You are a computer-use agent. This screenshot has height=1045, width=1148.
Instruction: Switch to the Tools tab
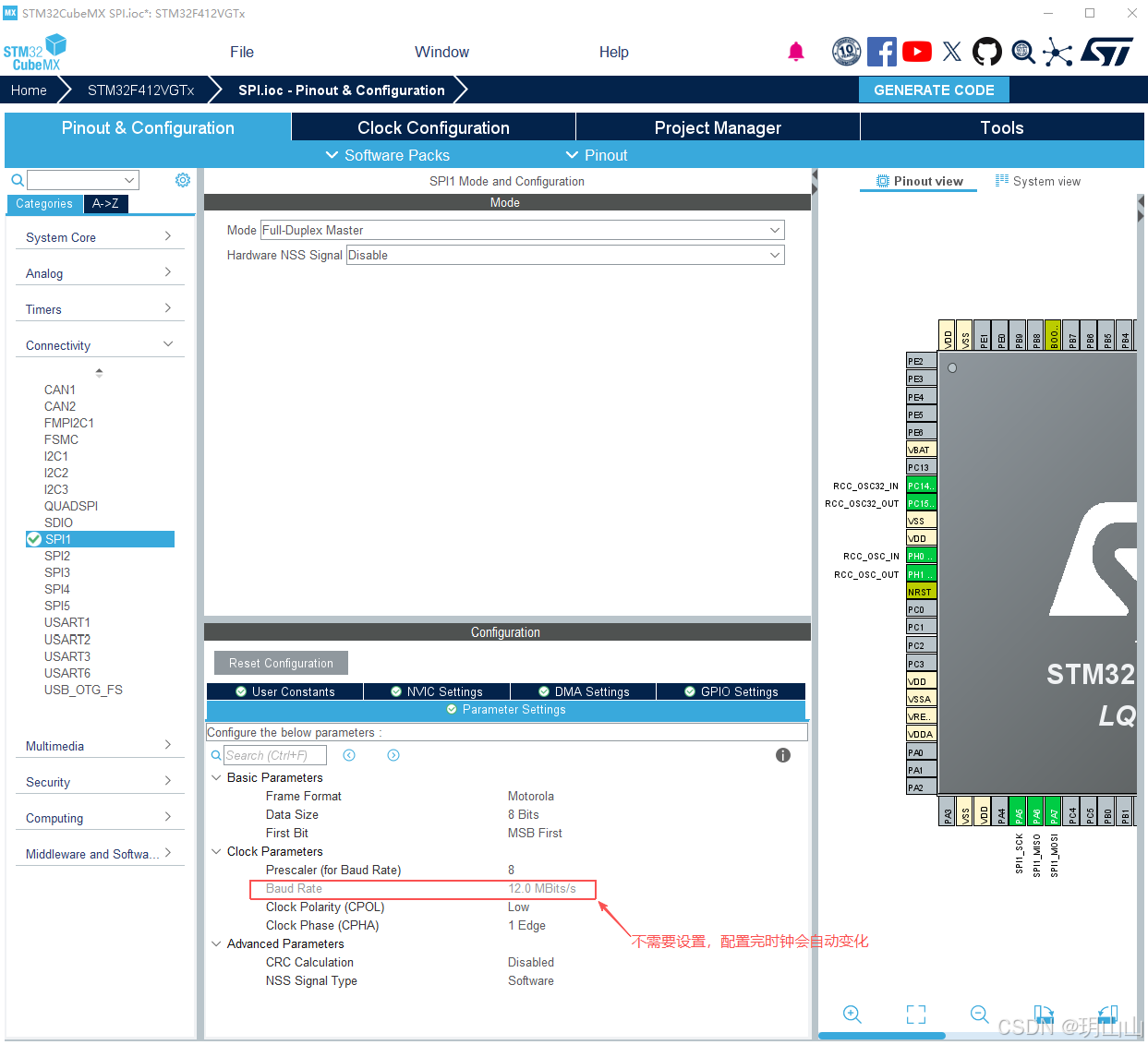[x=1002, y=127]
